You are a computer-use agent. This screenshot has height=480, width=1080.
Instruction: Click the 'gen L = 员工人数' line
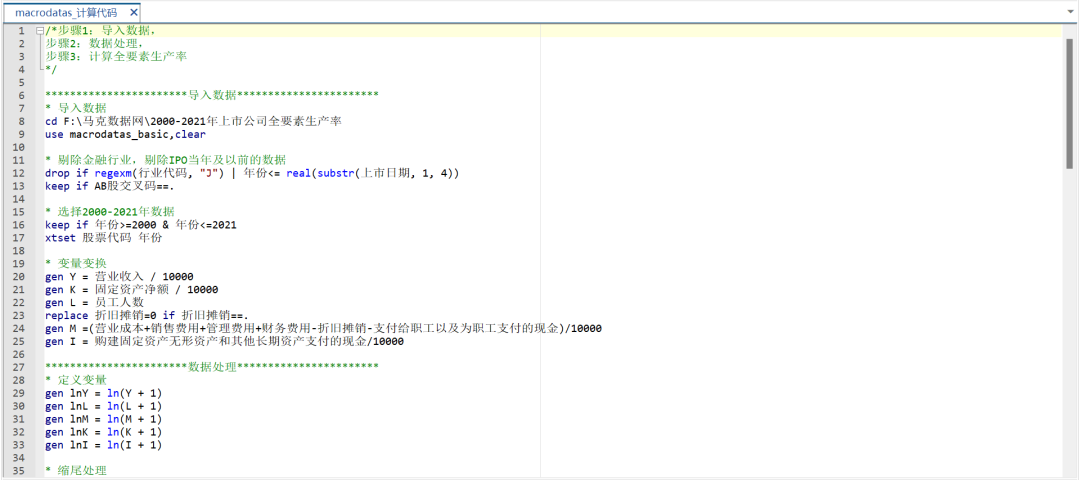94,302
